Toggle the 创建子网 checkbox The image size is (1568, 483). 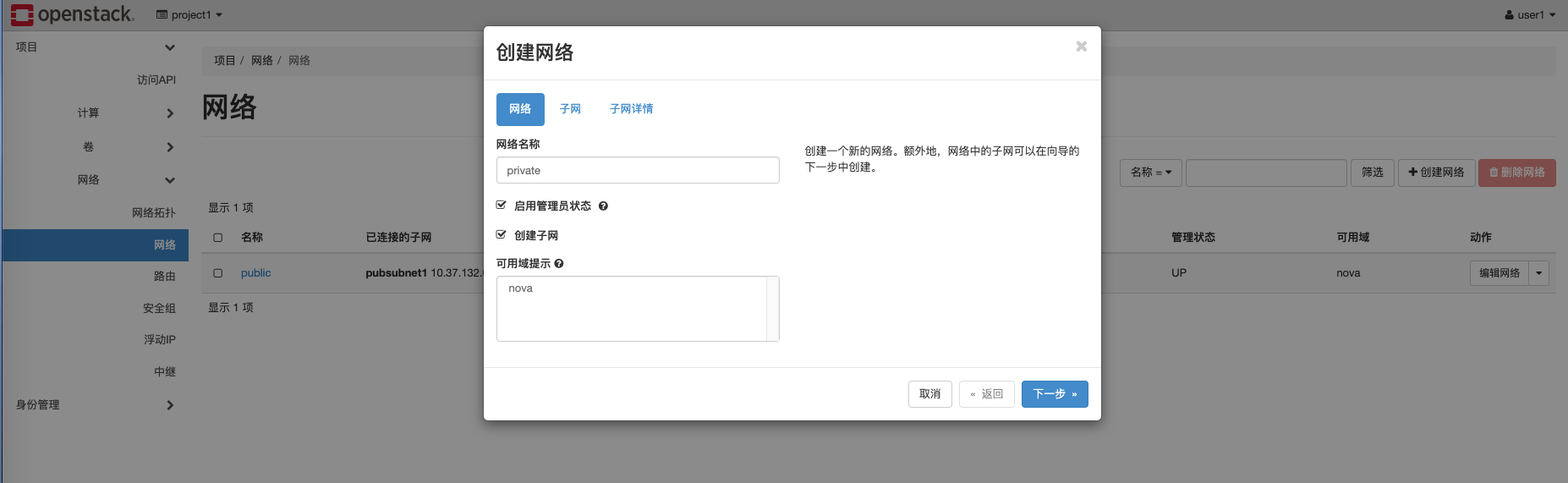[501, 235]
